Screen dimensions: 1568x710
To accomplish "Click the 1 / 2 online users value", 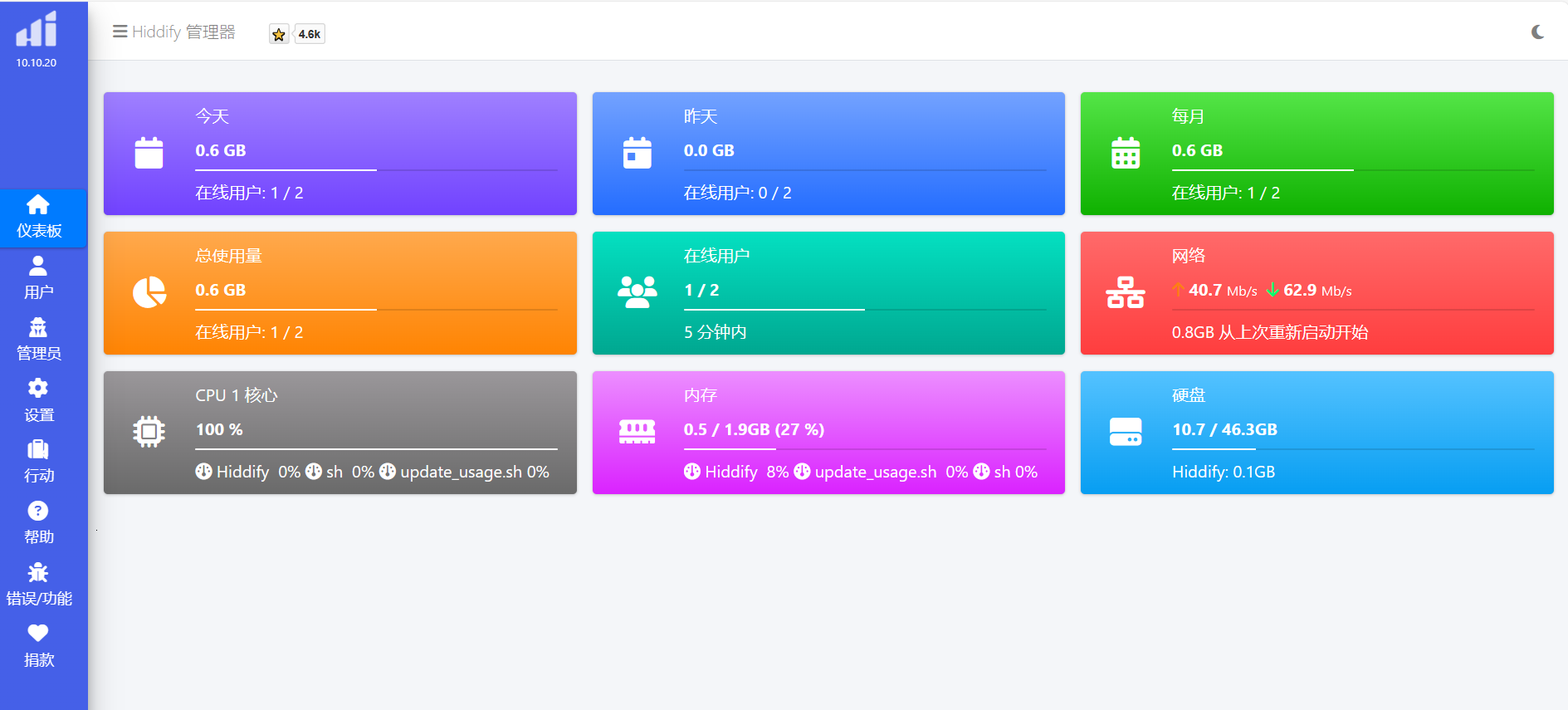I will click(701, 290).
